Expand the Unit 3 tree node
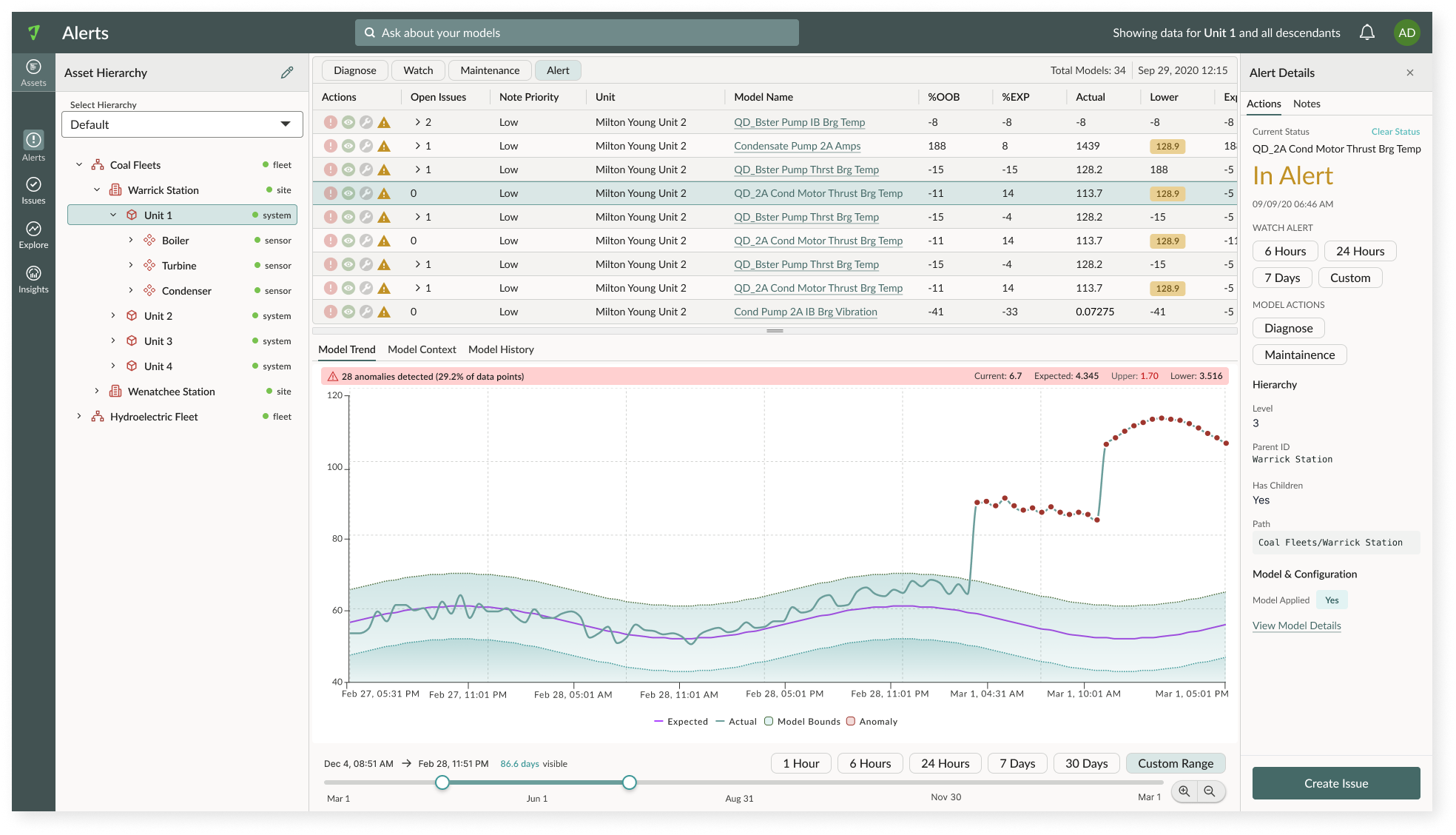The image size is (1456, 835). point(113,341)
